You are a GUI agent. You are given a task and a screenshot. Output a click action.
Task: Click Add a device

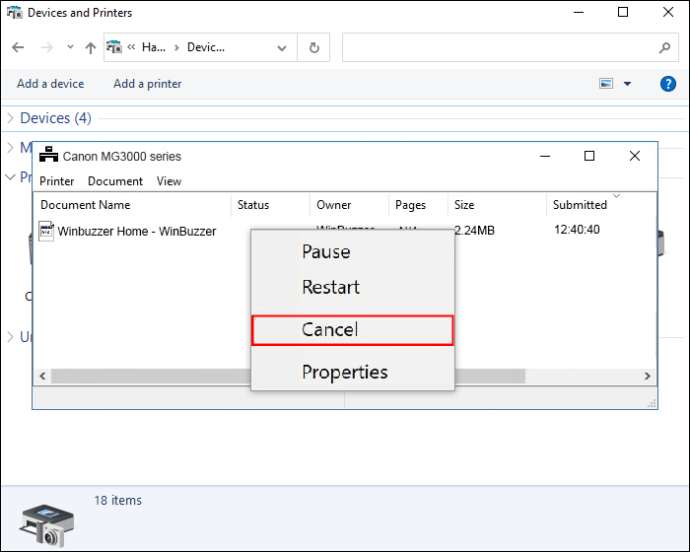click(x=51, y=84)
